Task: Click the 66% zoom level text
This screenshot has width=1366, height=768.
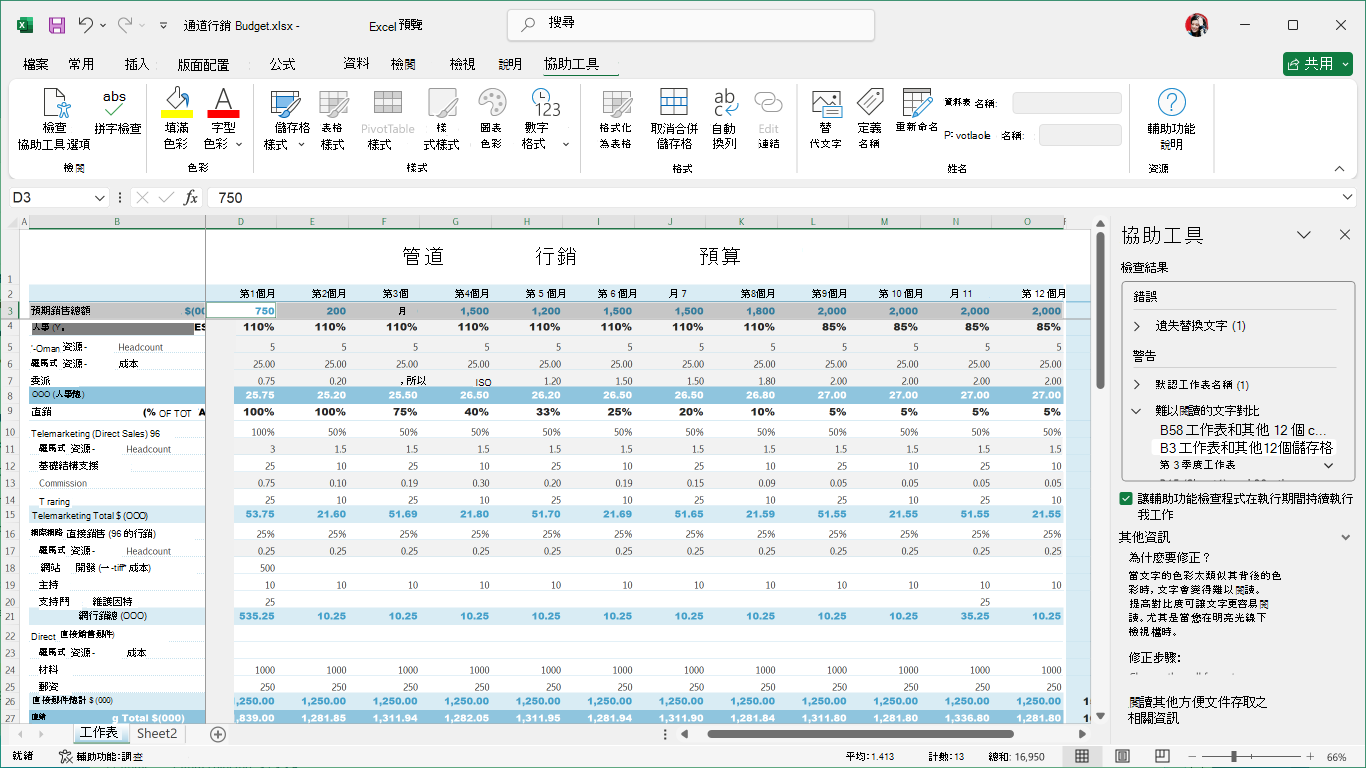Action: [x=1336, y=757]
